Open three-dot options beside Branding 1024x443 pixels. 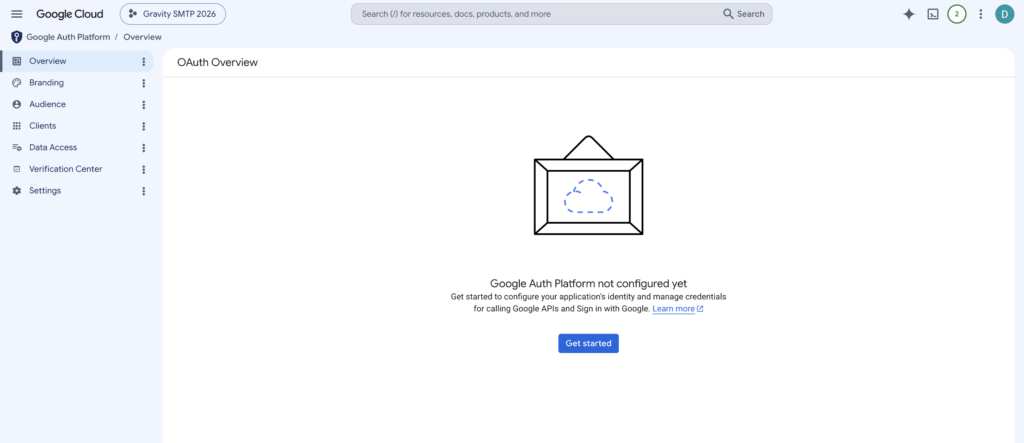144,83
